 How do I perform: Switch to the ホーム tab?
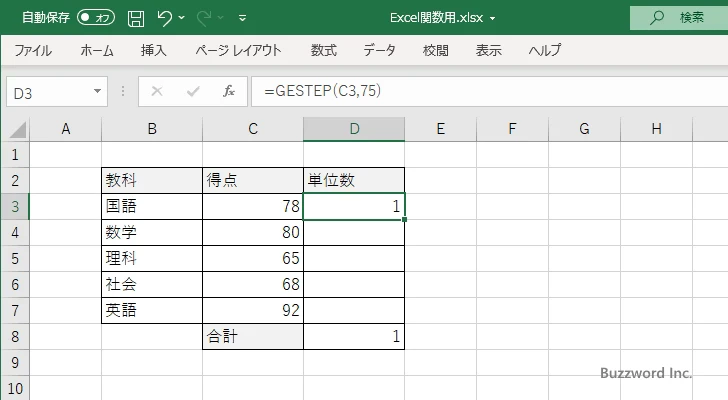pyautogui.click(x=97, y=50)
